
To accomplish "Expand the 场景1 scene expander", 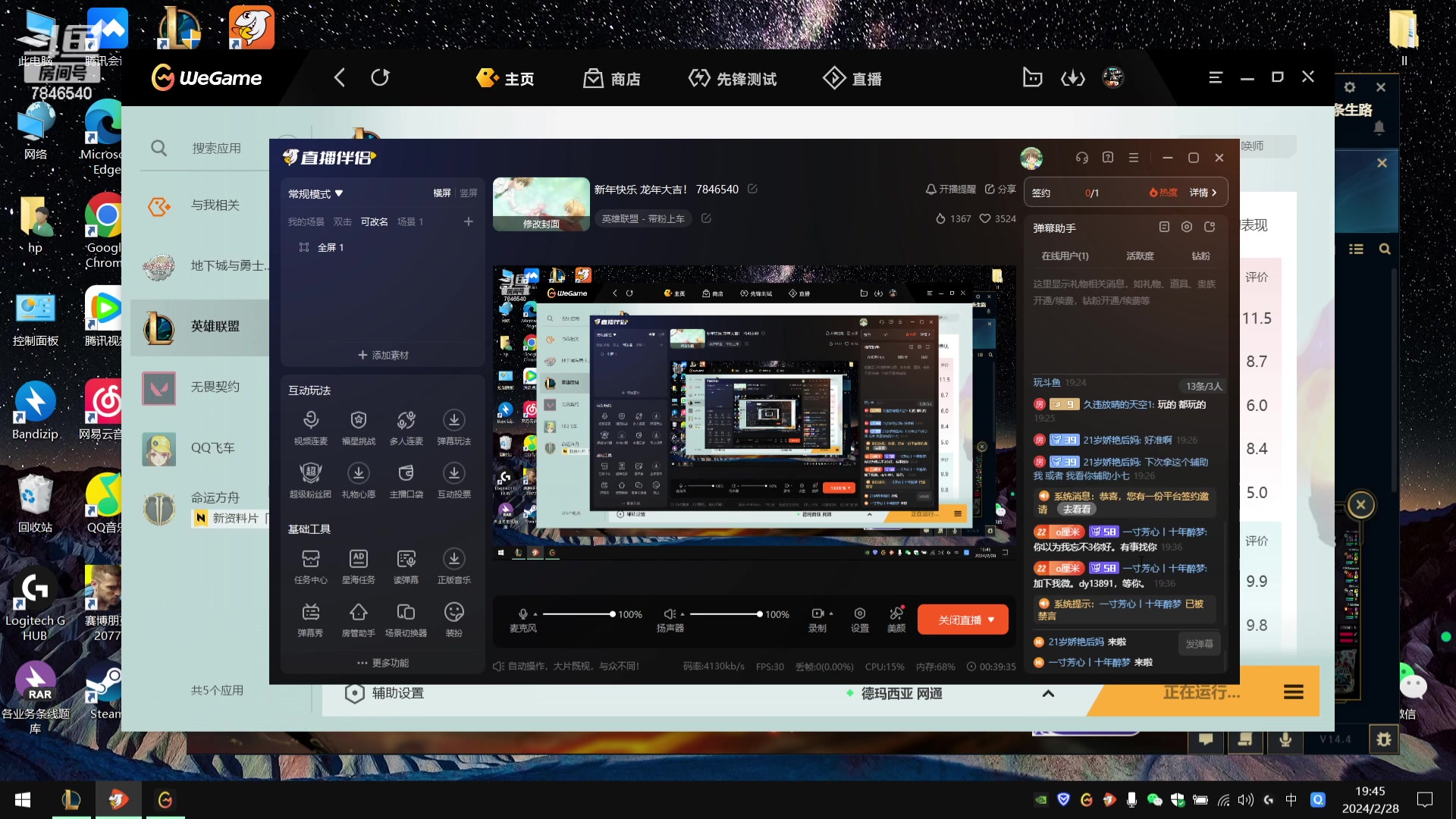I will [x=412, y=222].
